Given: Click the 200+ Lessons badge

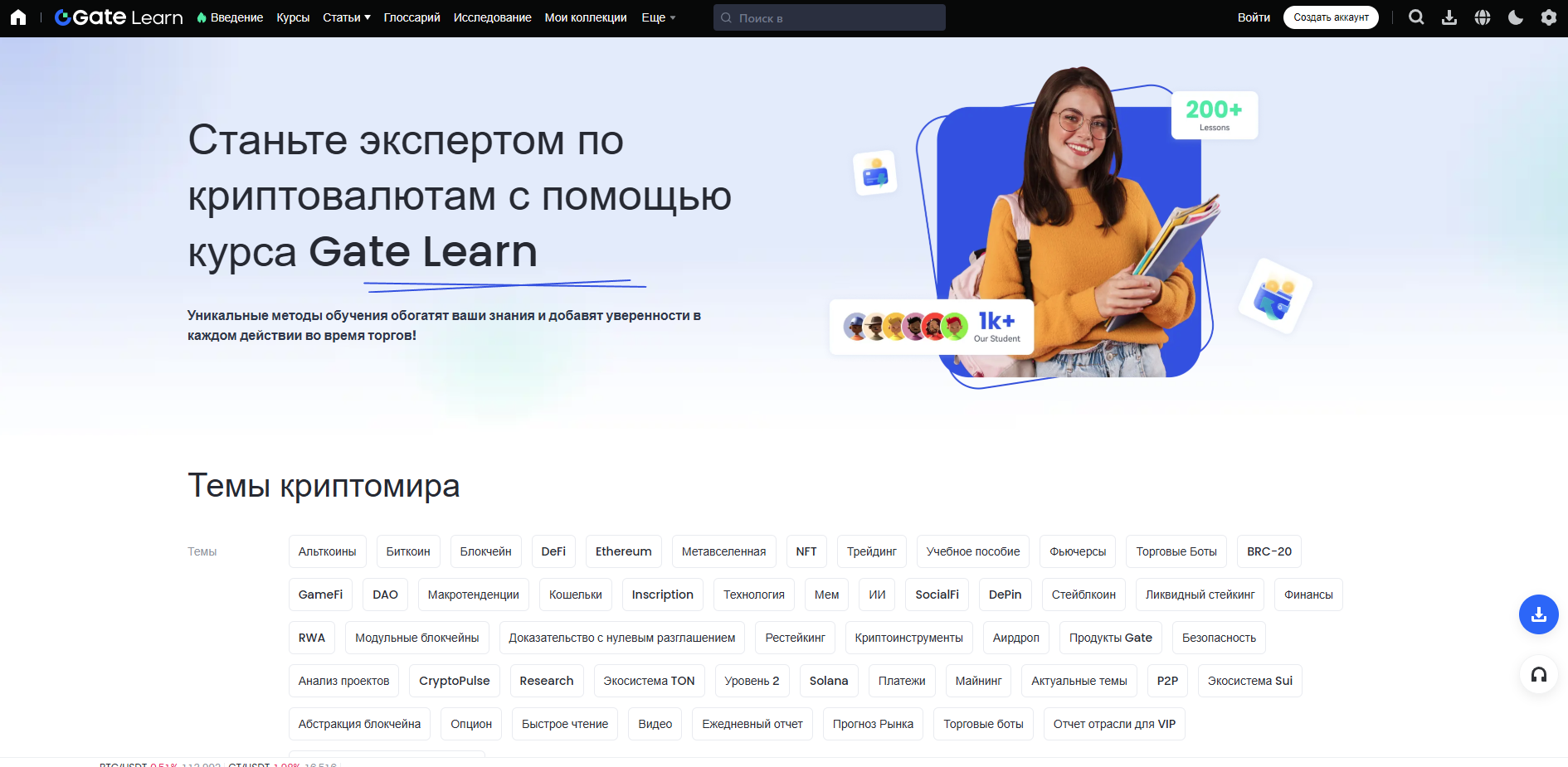Looking at the screenshot, I should (1215, 115).
